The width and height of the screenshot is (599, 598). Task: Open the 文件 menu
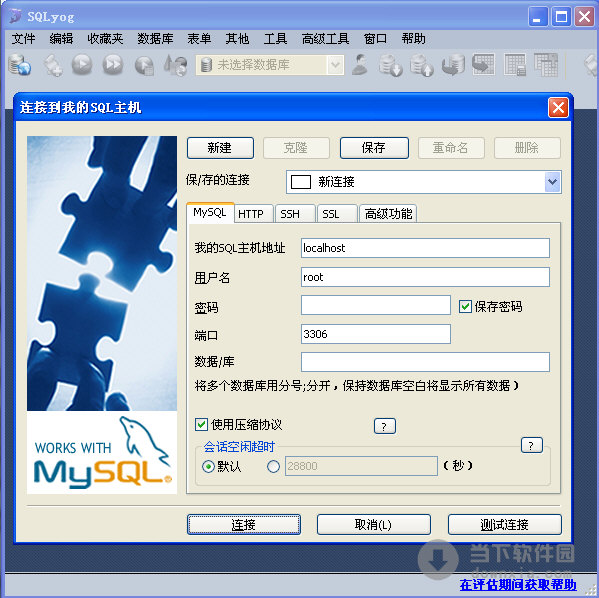click(x=24, y=39)
